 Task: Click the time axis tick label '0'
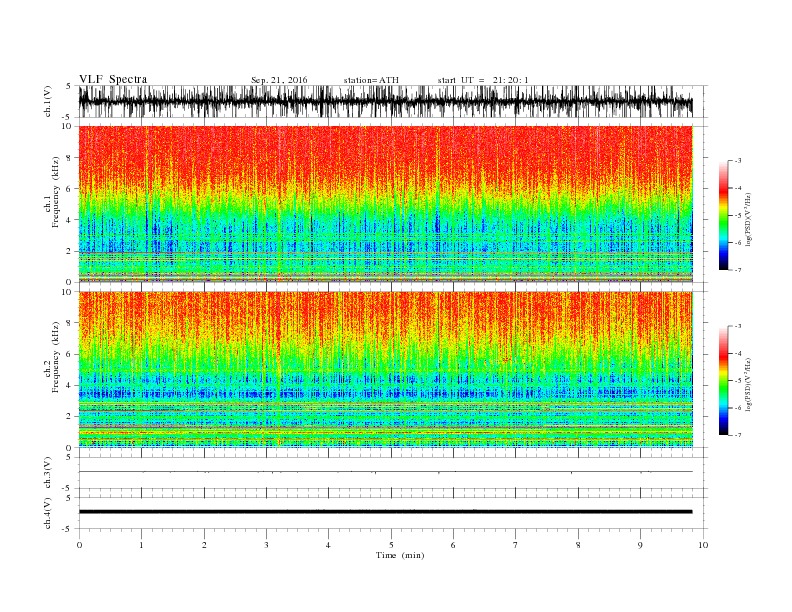point(79,545)
